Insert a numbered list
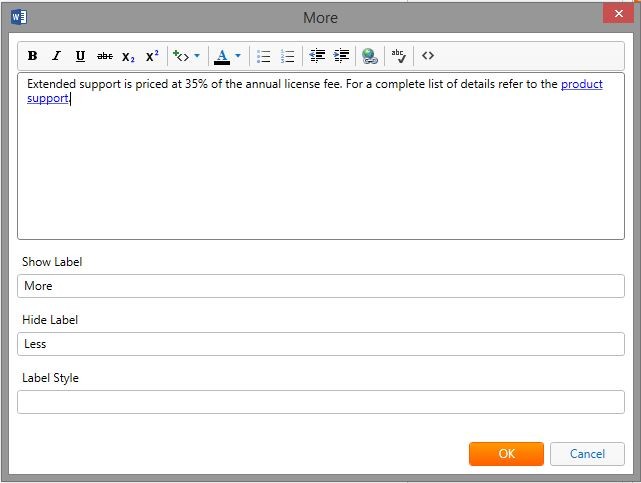 [288, 56]
